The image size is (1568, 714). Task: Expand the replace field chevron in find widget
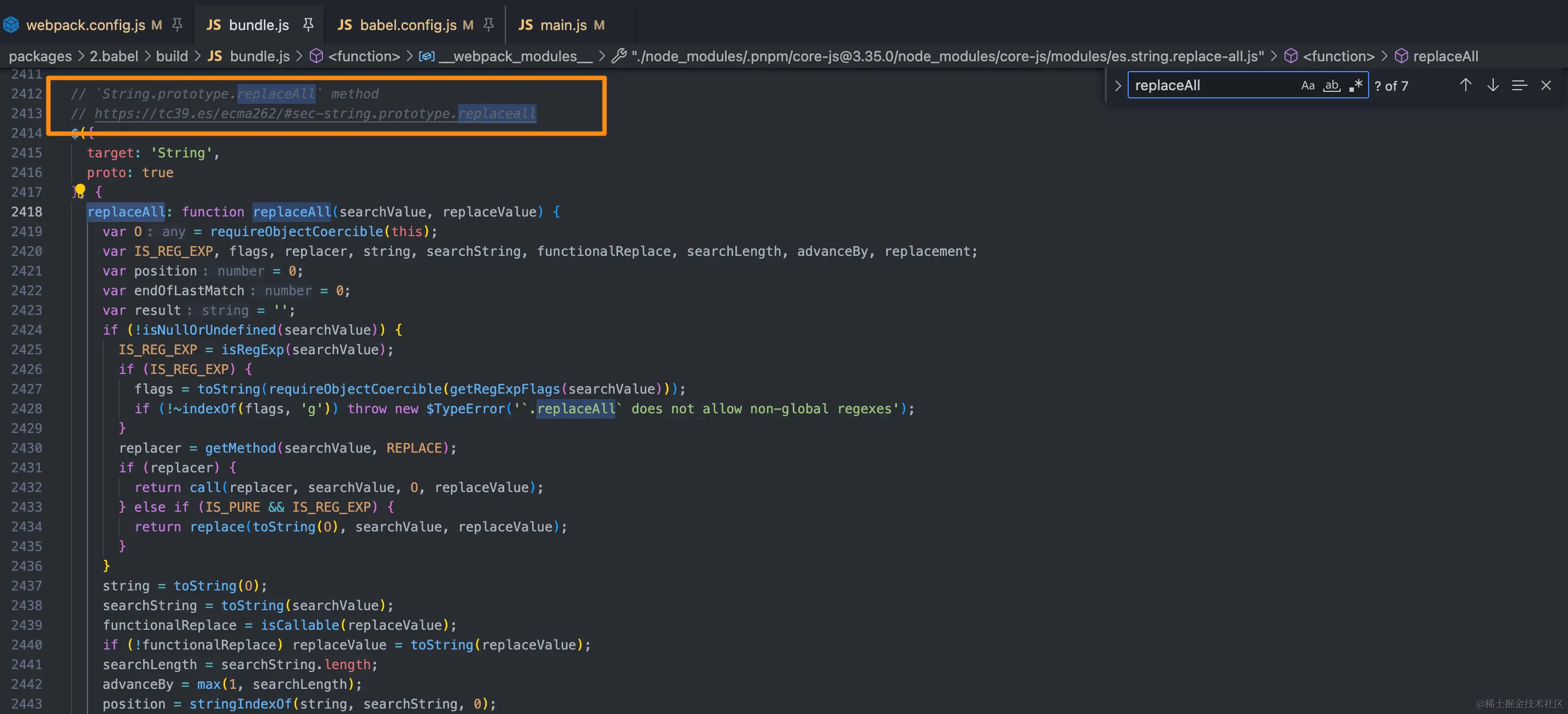click(x=1118, y=85)
